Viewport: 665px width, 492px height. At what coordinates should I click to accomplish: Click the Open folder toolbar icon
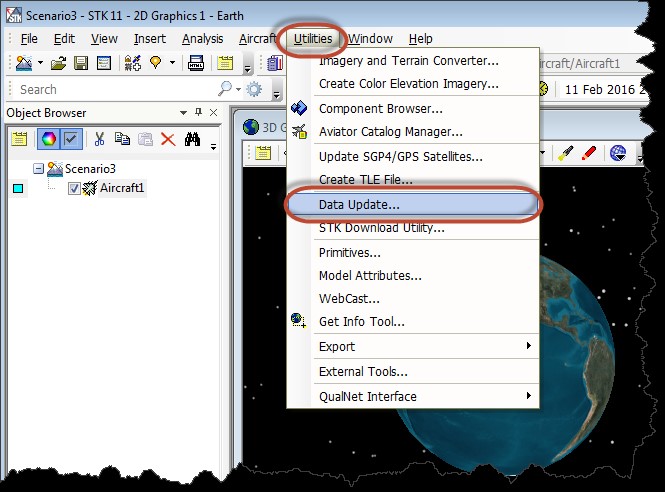point(59,63)
